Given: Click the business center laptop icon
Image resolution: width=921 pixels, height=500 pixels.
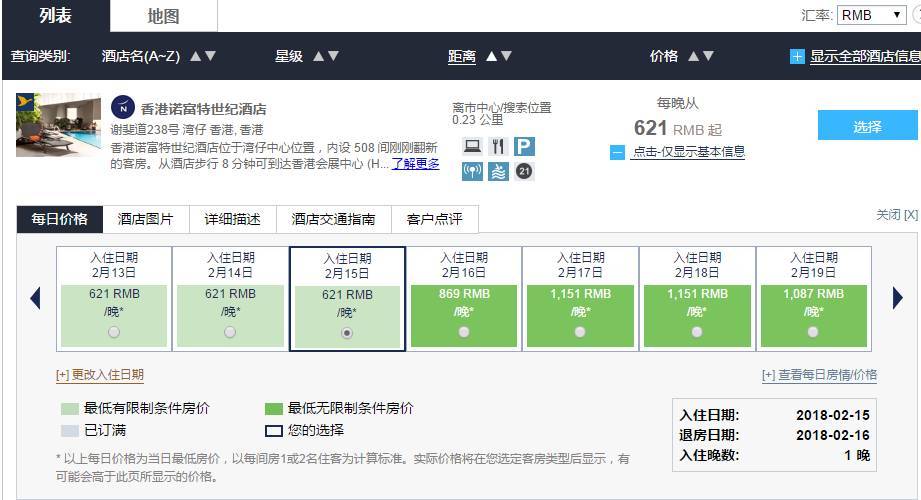Looking at the screenshot, I should pos(472,146).
